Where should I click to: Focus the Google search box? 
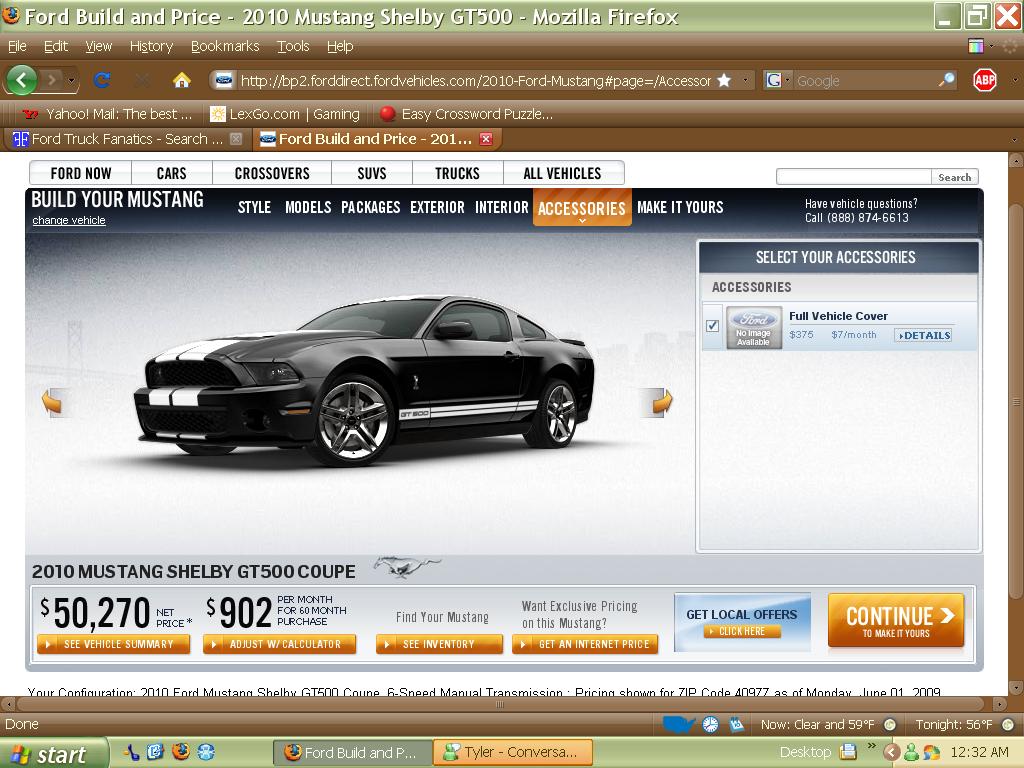865,80
